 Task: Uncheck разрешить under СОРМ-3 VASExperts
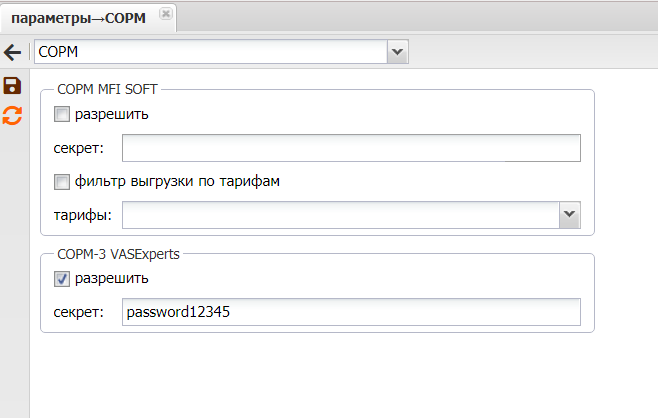click(x=62, y=278)
